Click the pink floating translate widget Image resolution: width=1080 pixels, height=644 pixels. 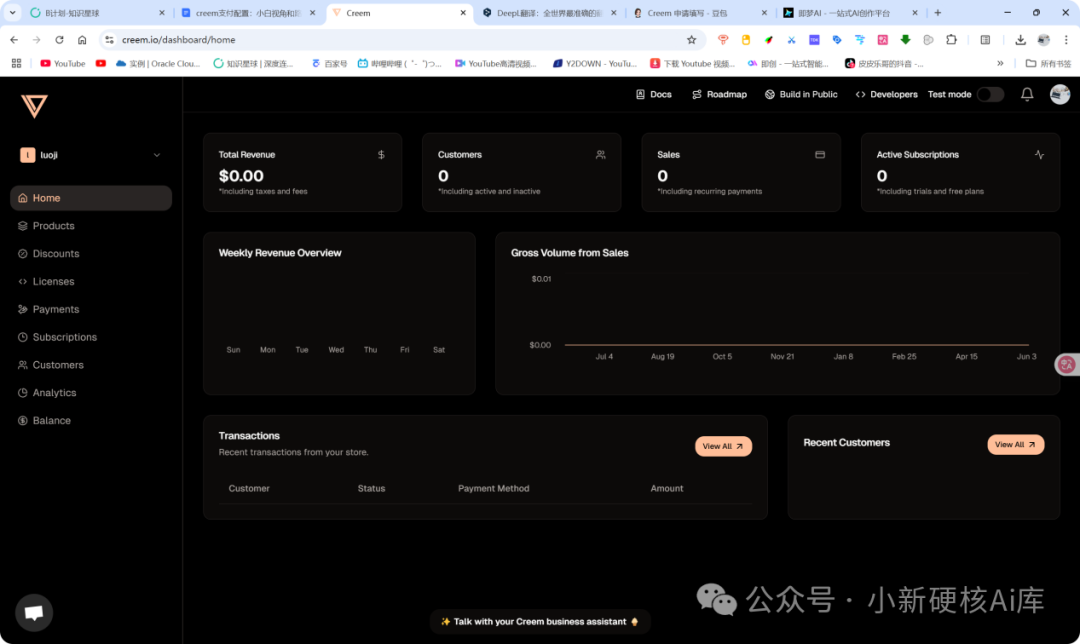[x=1067, y=365]
